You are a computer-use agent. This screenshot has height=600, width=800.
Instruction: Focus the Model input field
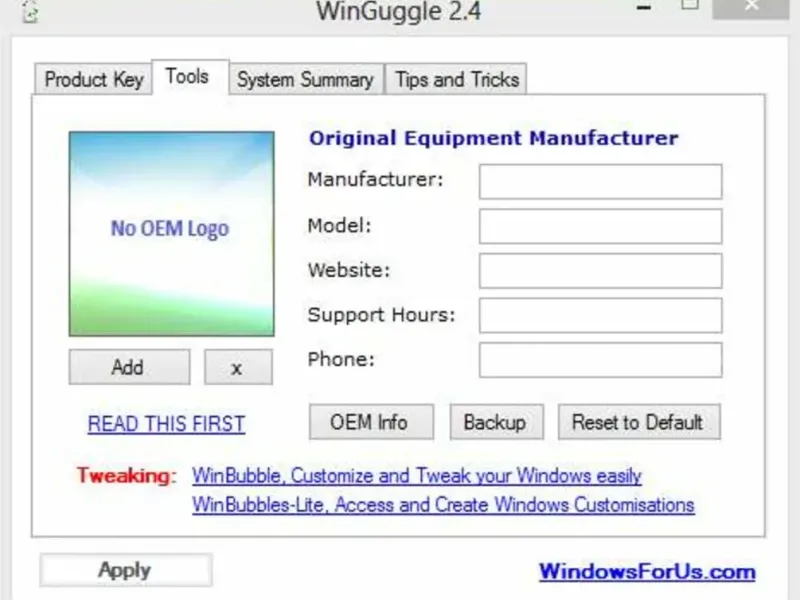[601, 226]
